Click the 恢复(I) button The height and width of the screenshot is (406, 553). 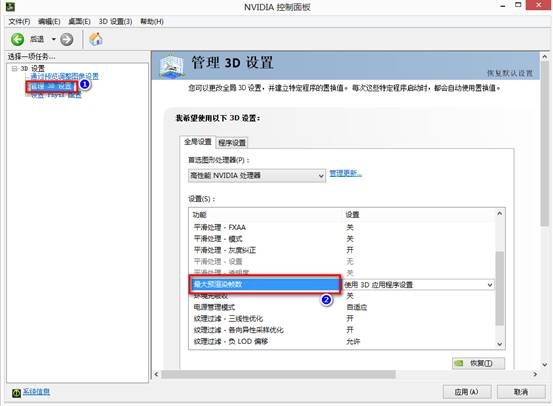479,363
